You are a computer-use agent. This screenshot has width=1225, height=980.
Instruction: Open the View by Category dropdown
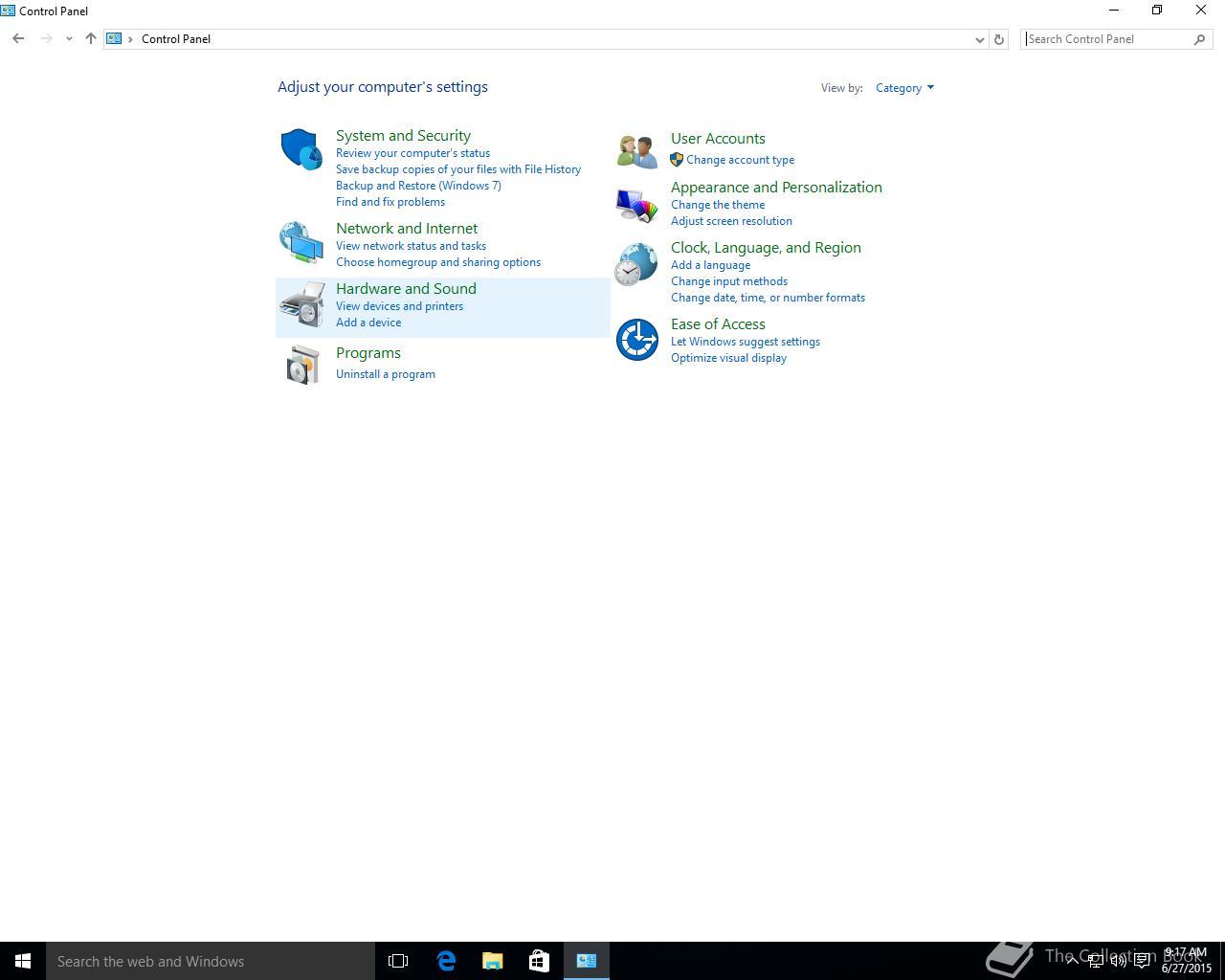pos(904,88)
